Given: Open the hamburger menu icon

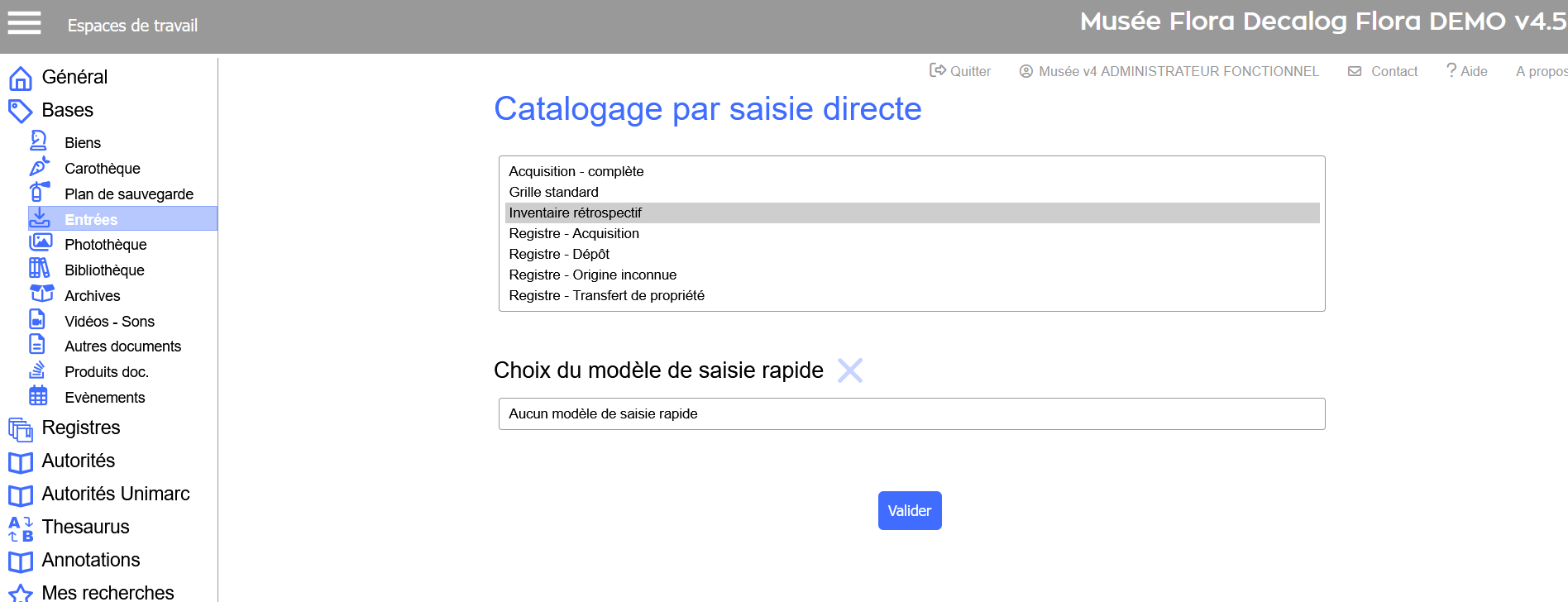Looking at the screenshot, I should 24,23.
